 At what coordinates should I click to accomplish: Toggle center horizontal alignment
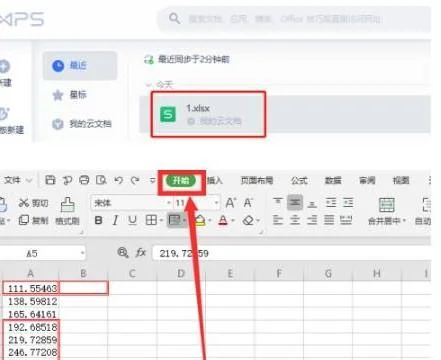[295, 220]
